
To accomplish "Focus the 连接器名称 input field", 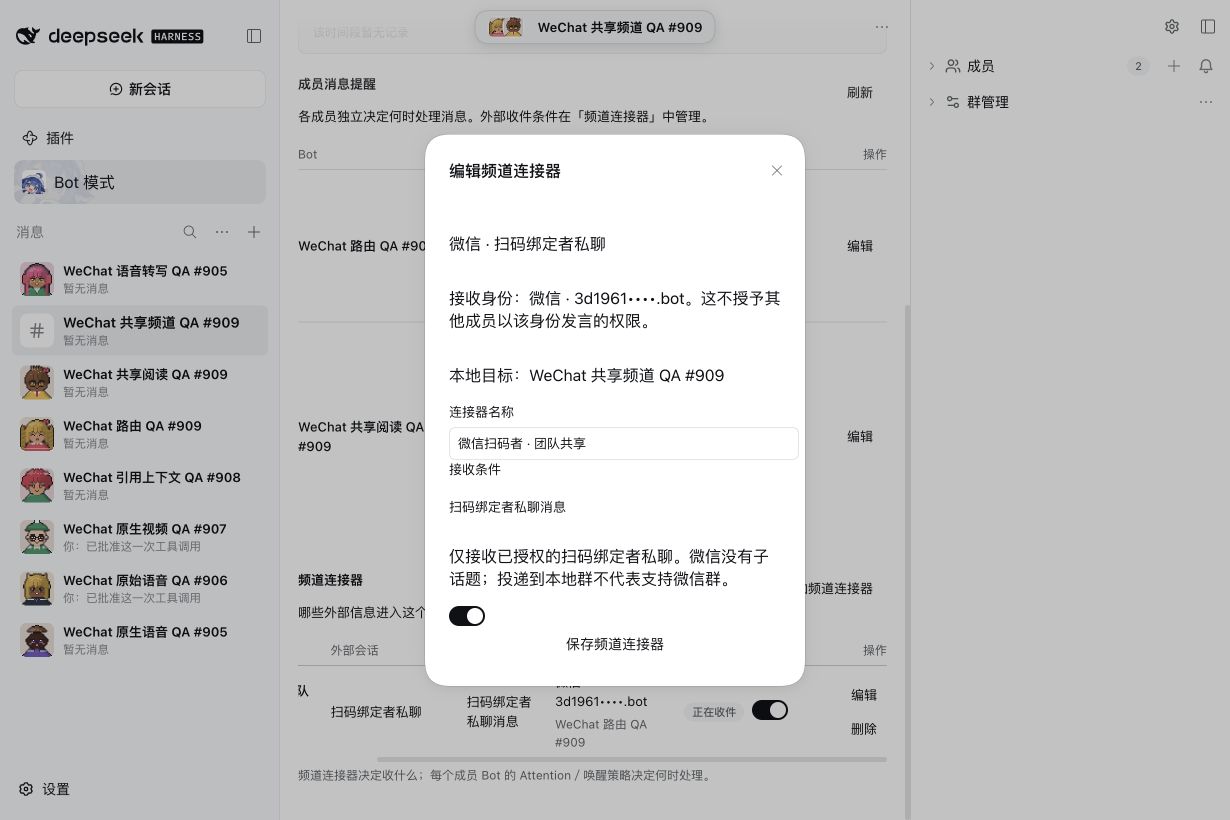I will [x=624, y=443].
